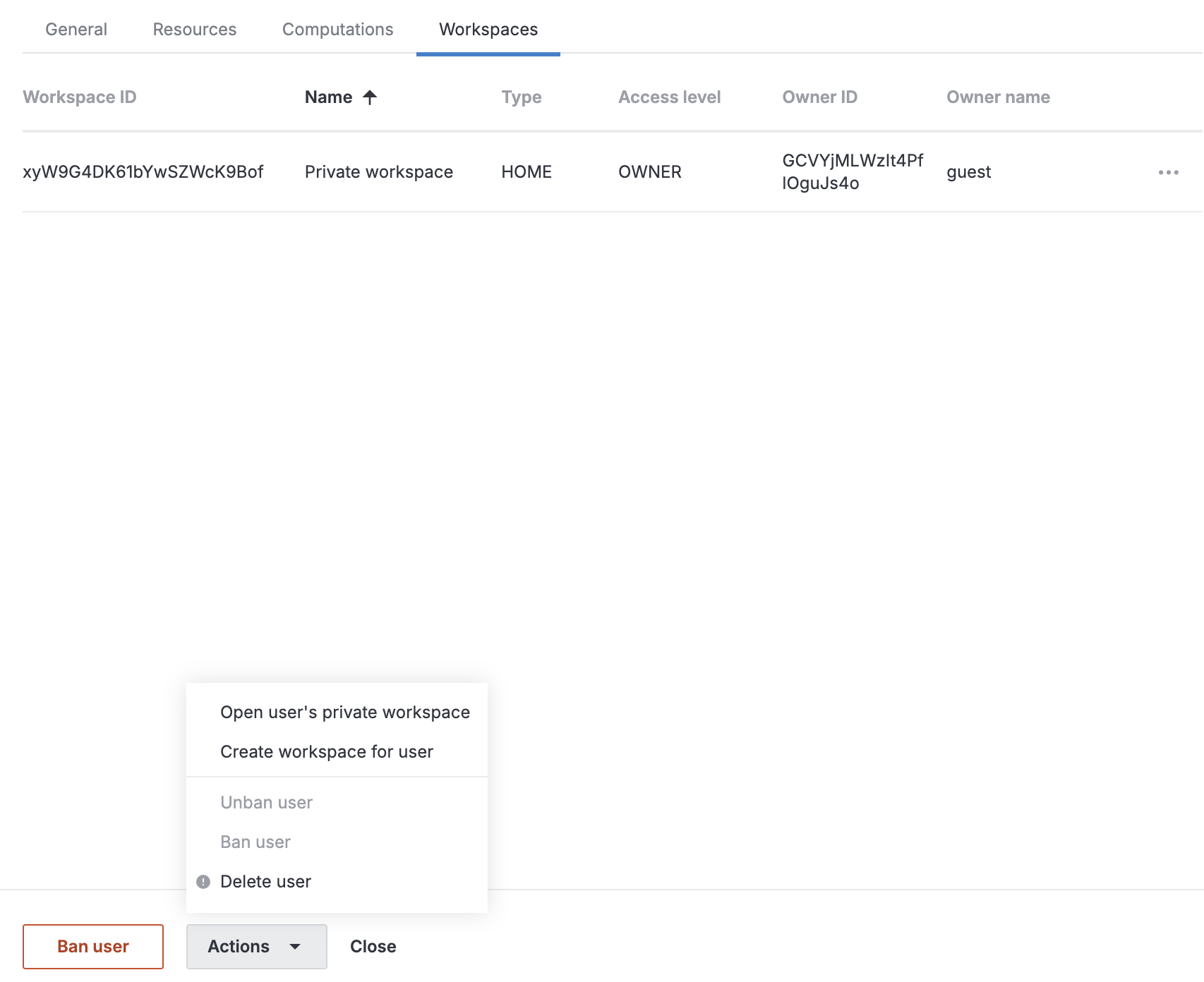Open the Actions dropdown
Image resolution: width=1204 pixels, height=982 pixels.
click(x=256, y=946)
